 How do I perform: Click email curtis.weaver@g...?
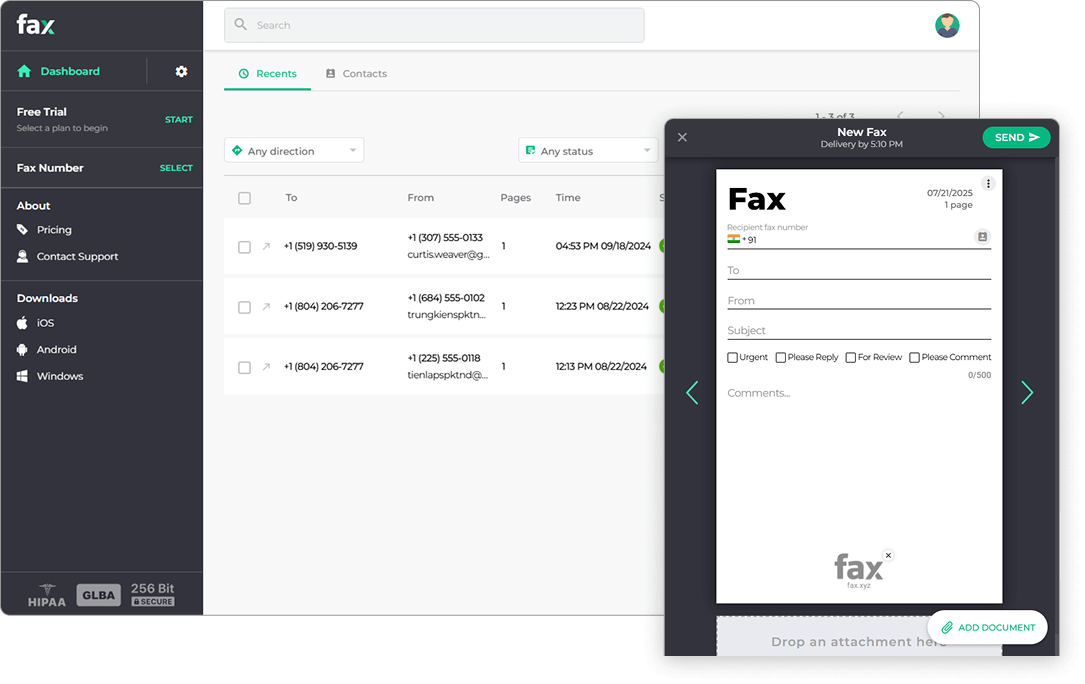[448, 254]
